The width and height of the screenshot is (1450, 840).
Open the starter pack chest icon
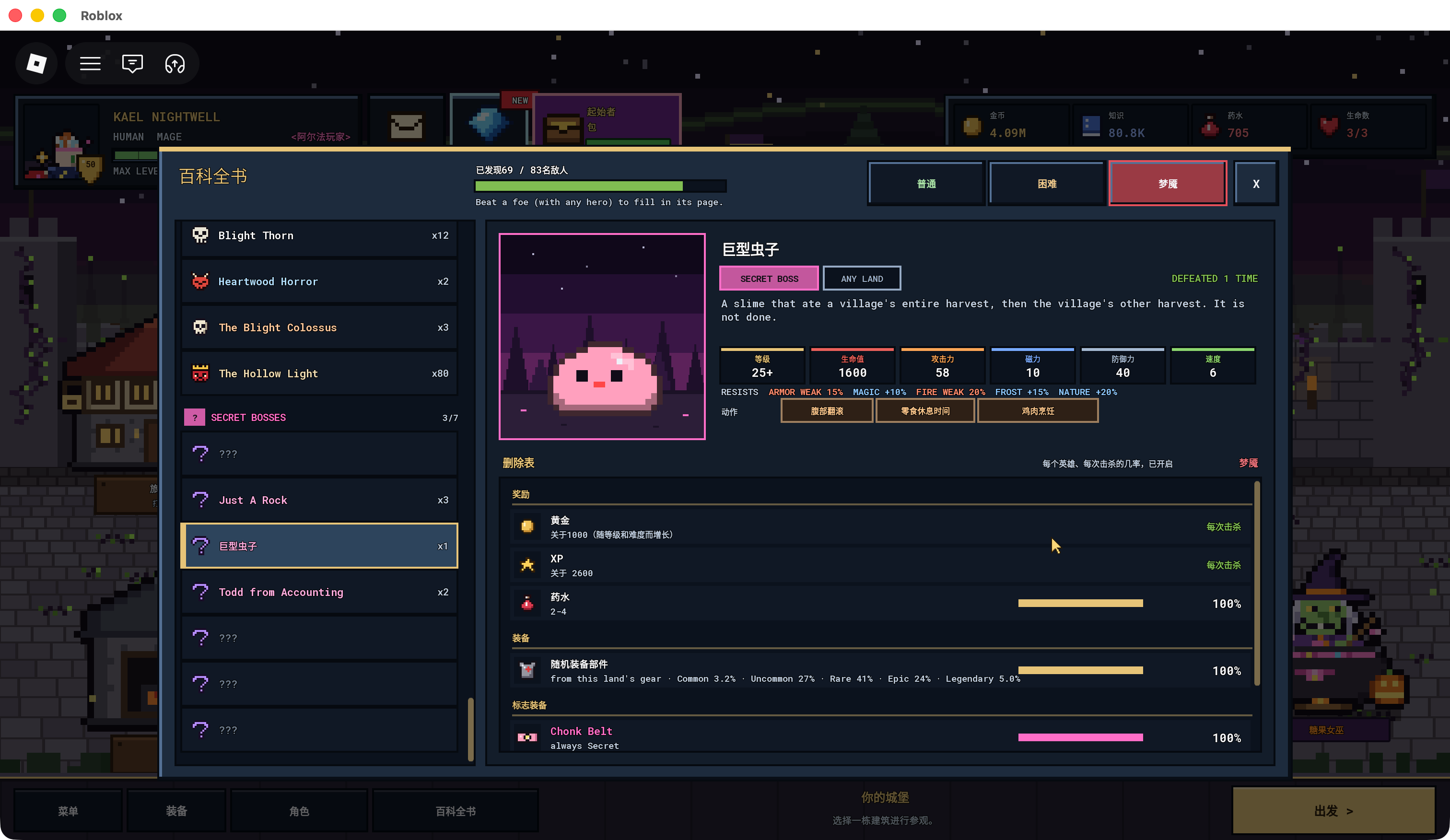[563, 129]
